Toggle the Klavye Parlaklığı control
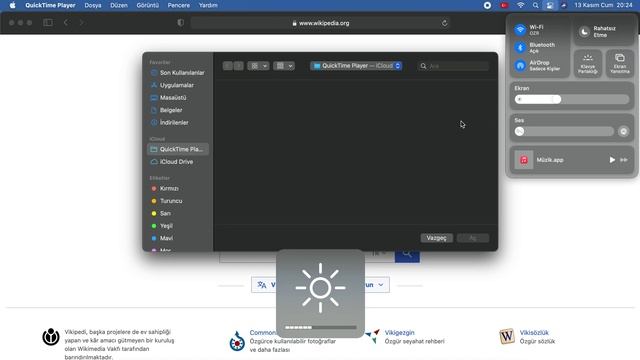Image resolution: width=640 pixels, height=360 pixels. tap(588, 63)
